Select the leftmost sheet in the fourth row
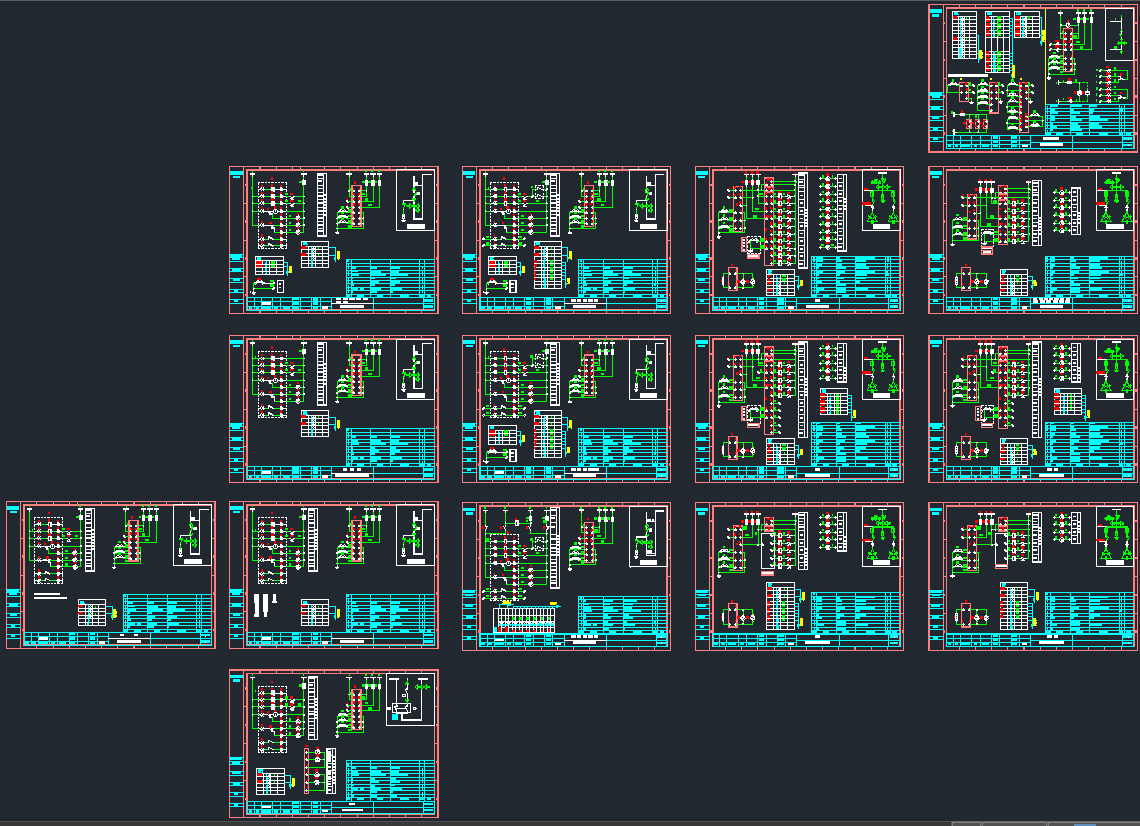Screen dimensions: 1140x826 [111, 575]
